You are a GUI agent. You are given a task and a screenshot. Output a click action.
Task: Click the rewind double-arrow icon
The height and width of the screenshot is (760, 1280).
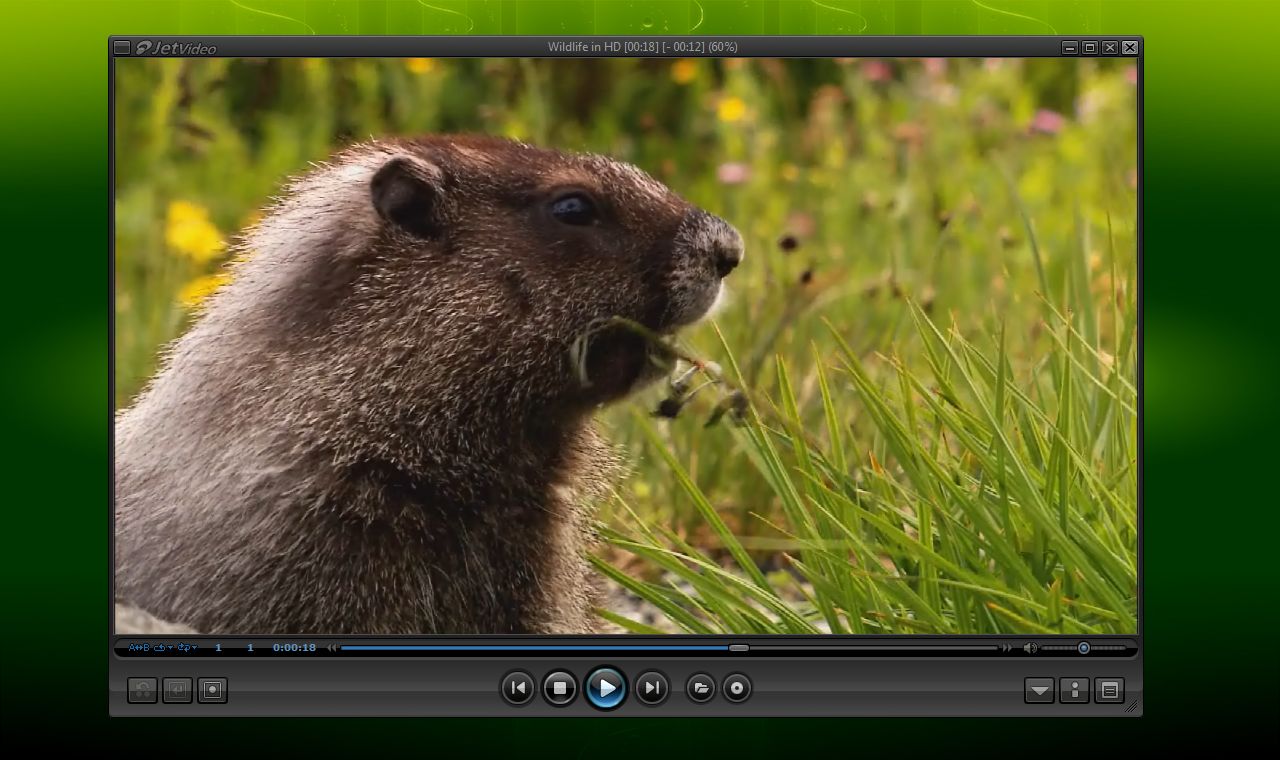pos(332,648)
